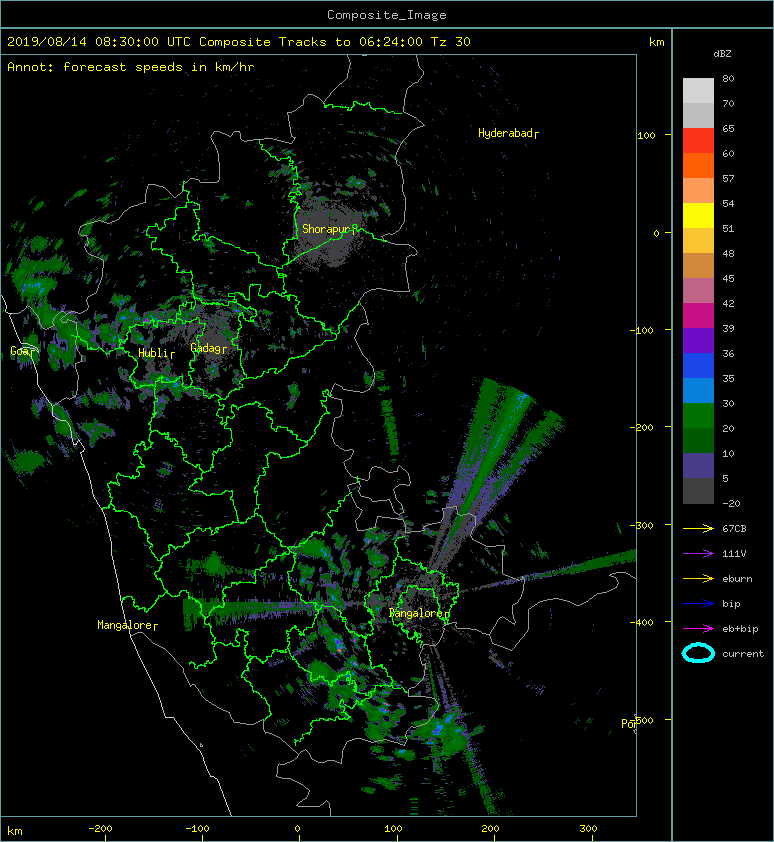Click the -200 tick on vertical axis
Screen dimensions: 774x842
643,427
